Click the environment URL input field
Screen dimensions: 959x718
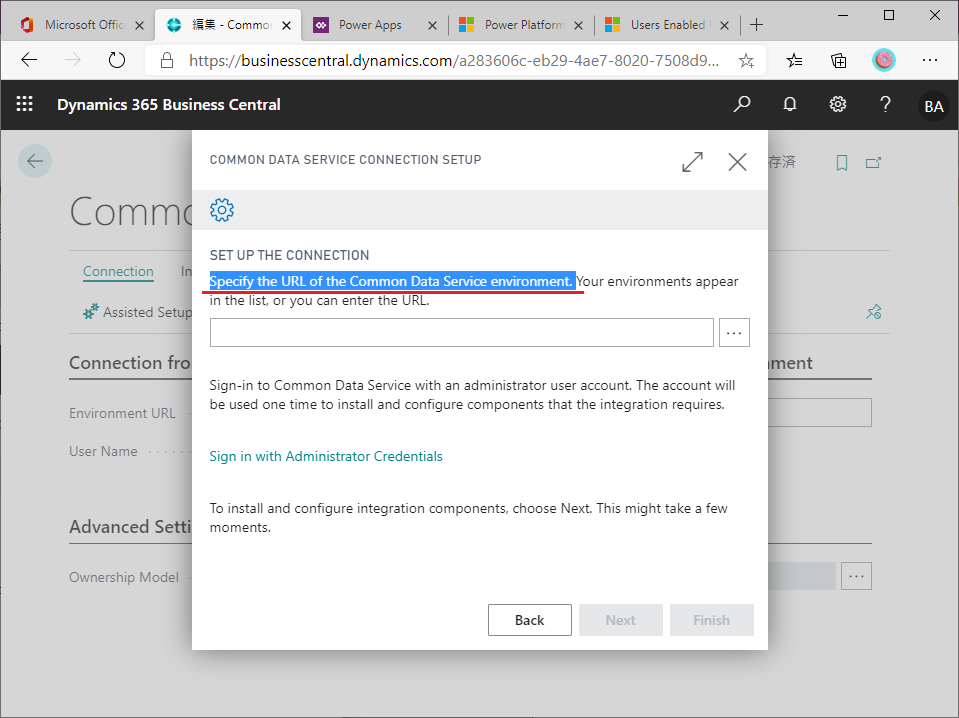[x=462, y=332]
